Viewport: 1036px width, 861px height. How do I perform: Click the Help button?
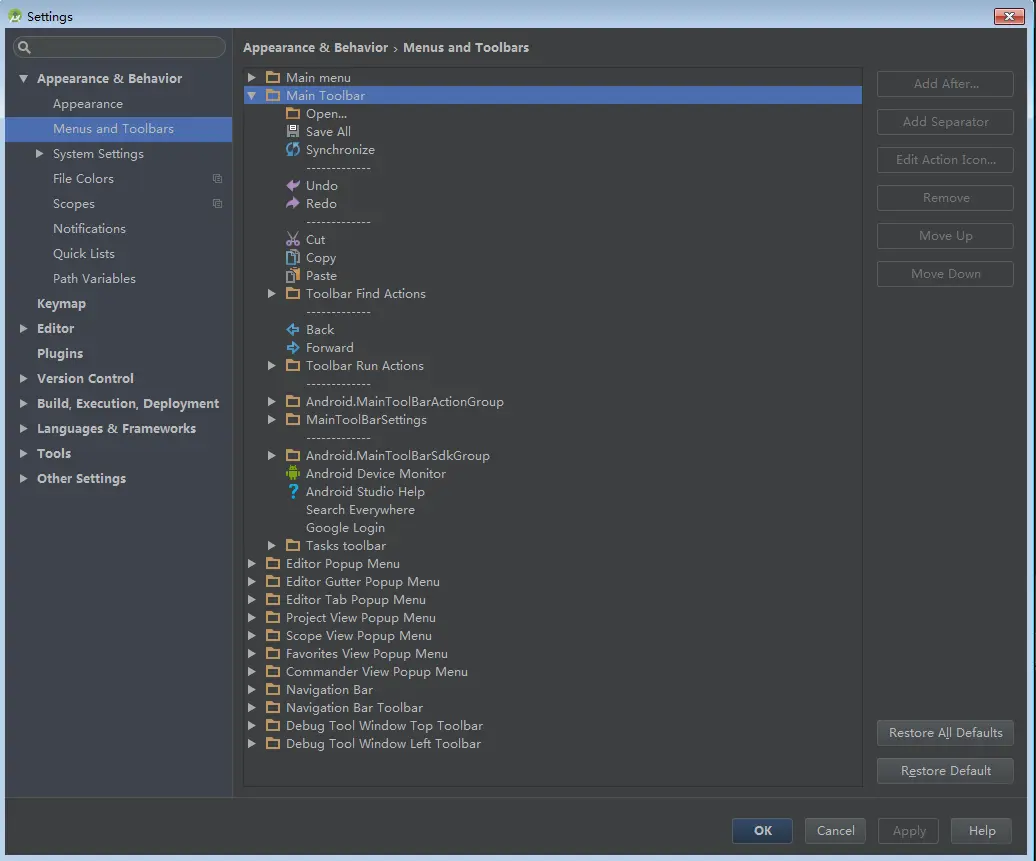click(x=981, y=831)
